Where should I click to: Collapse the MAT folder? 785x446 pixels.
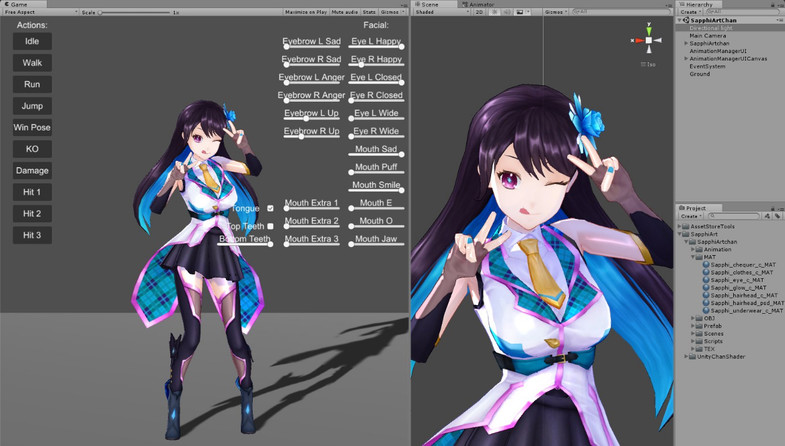693,257
